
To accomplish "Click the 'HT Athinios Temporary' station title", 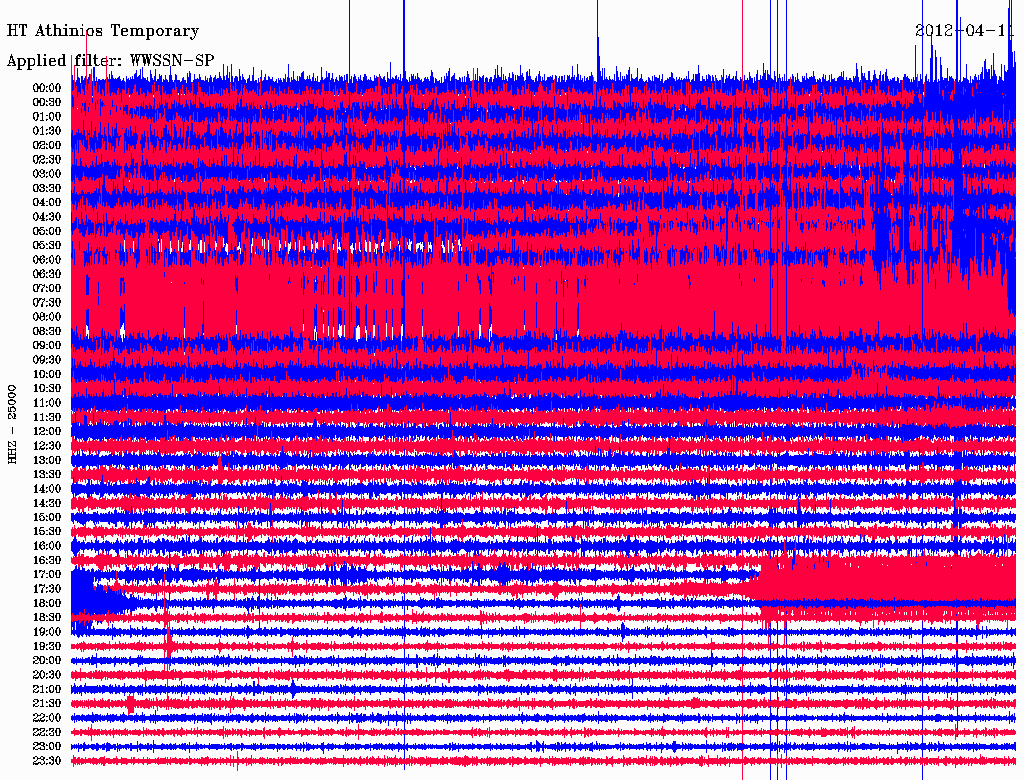I will 103,31.
